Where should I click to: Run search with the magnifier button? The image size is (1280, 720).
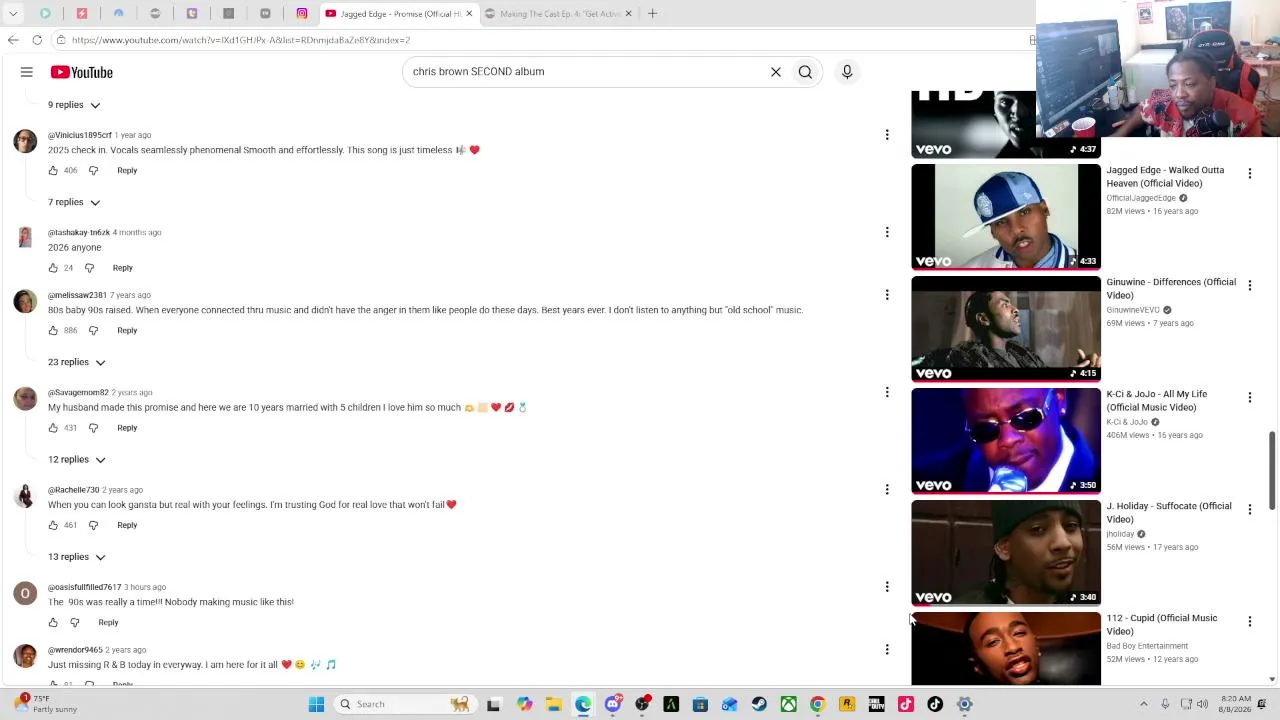805,72
